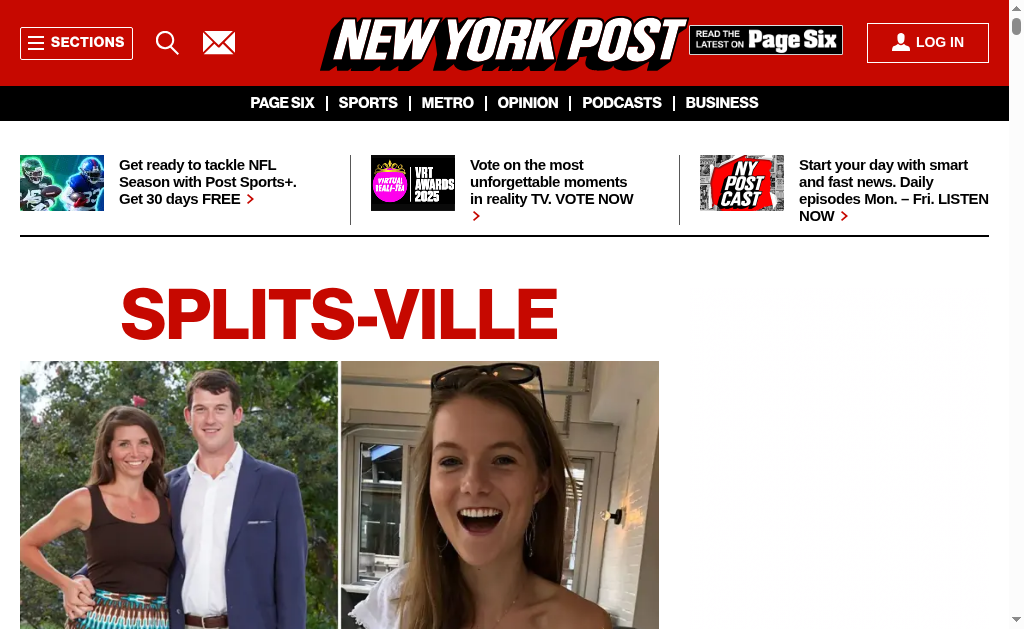Select Opinion in the navigation bar
The image size is (1024, 629).
coord(528,103)
